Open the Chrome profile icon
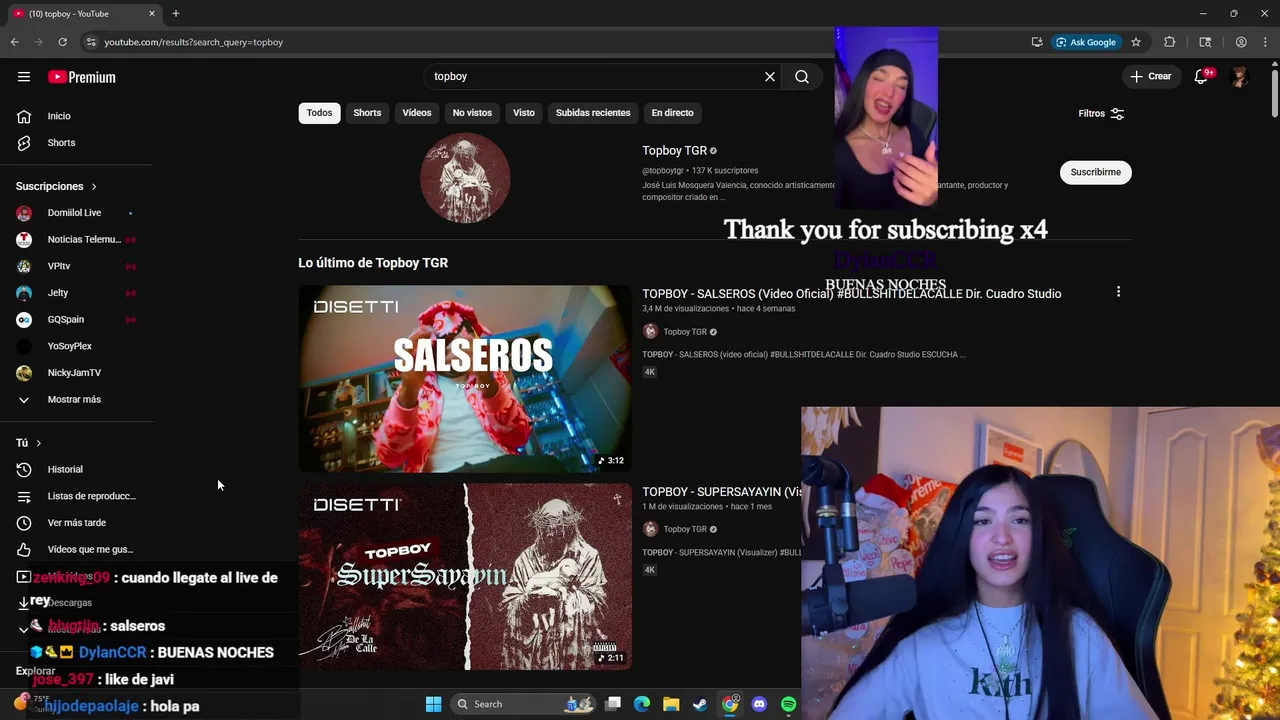Image resolution: width=1280 pixels, height=720 pixels. pyautogui.click(x=1241, y=42)
